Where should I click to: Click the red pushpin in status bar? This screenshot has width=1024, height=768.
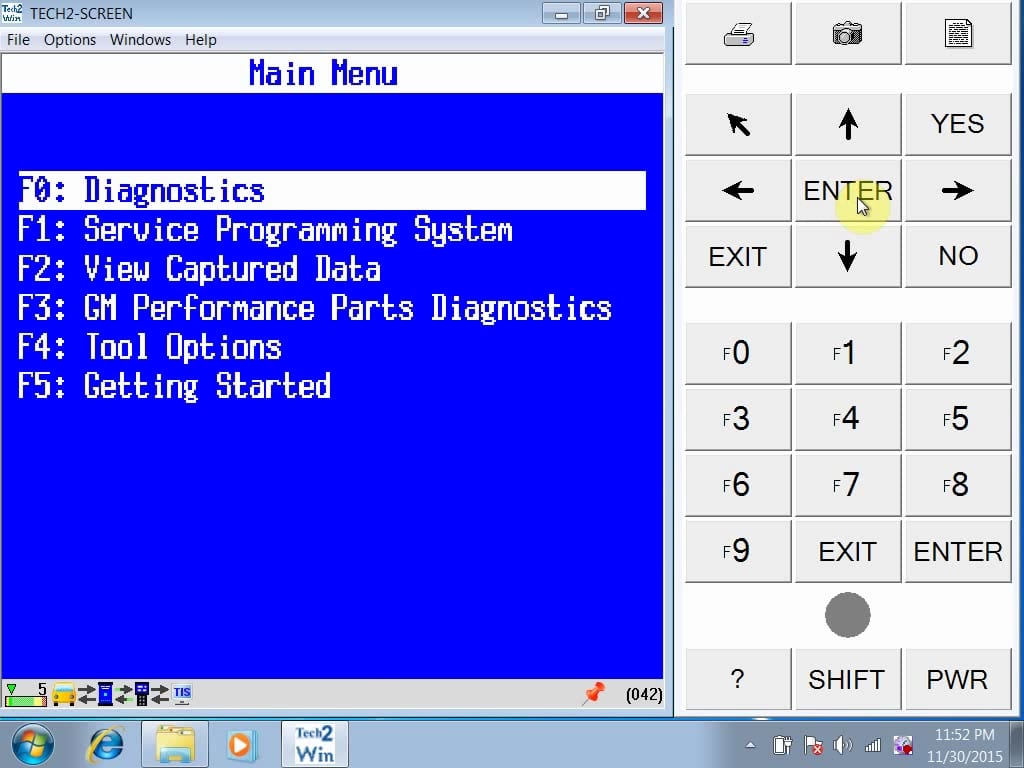[594, 693]
